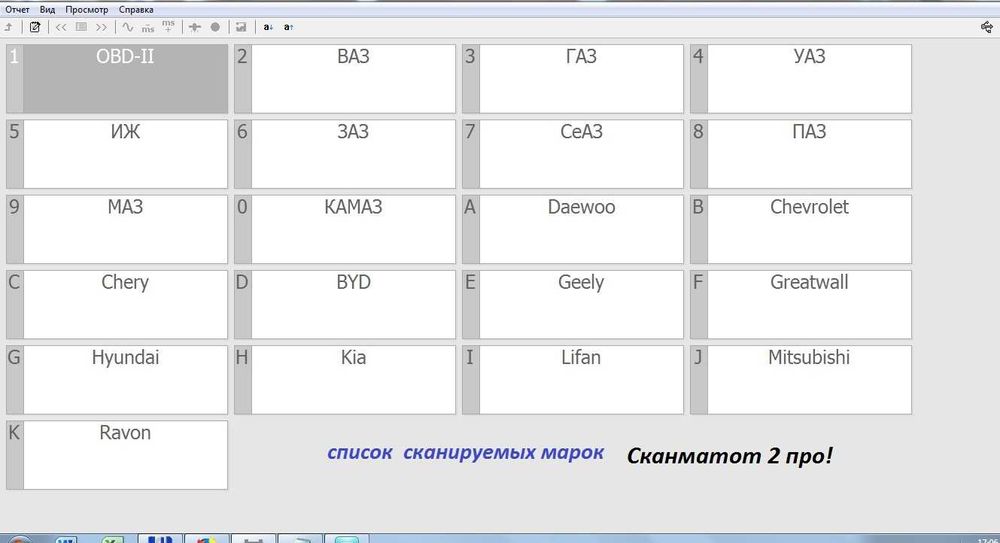Open the Отчет menu
1000x543 pixels.
[17, 10]
